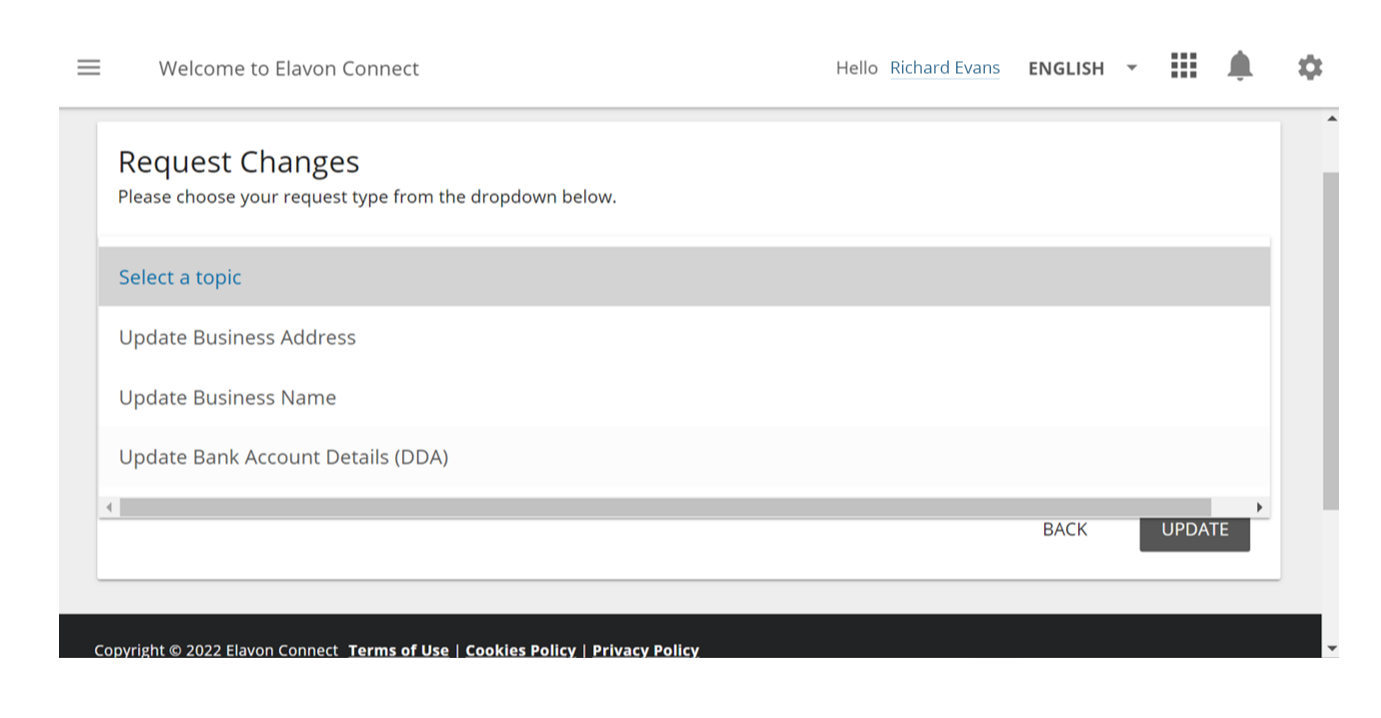The height and width of the screenshot is (718, 1381).
Task: Choose Update Business Name option
Action: (x=227, y=397)
